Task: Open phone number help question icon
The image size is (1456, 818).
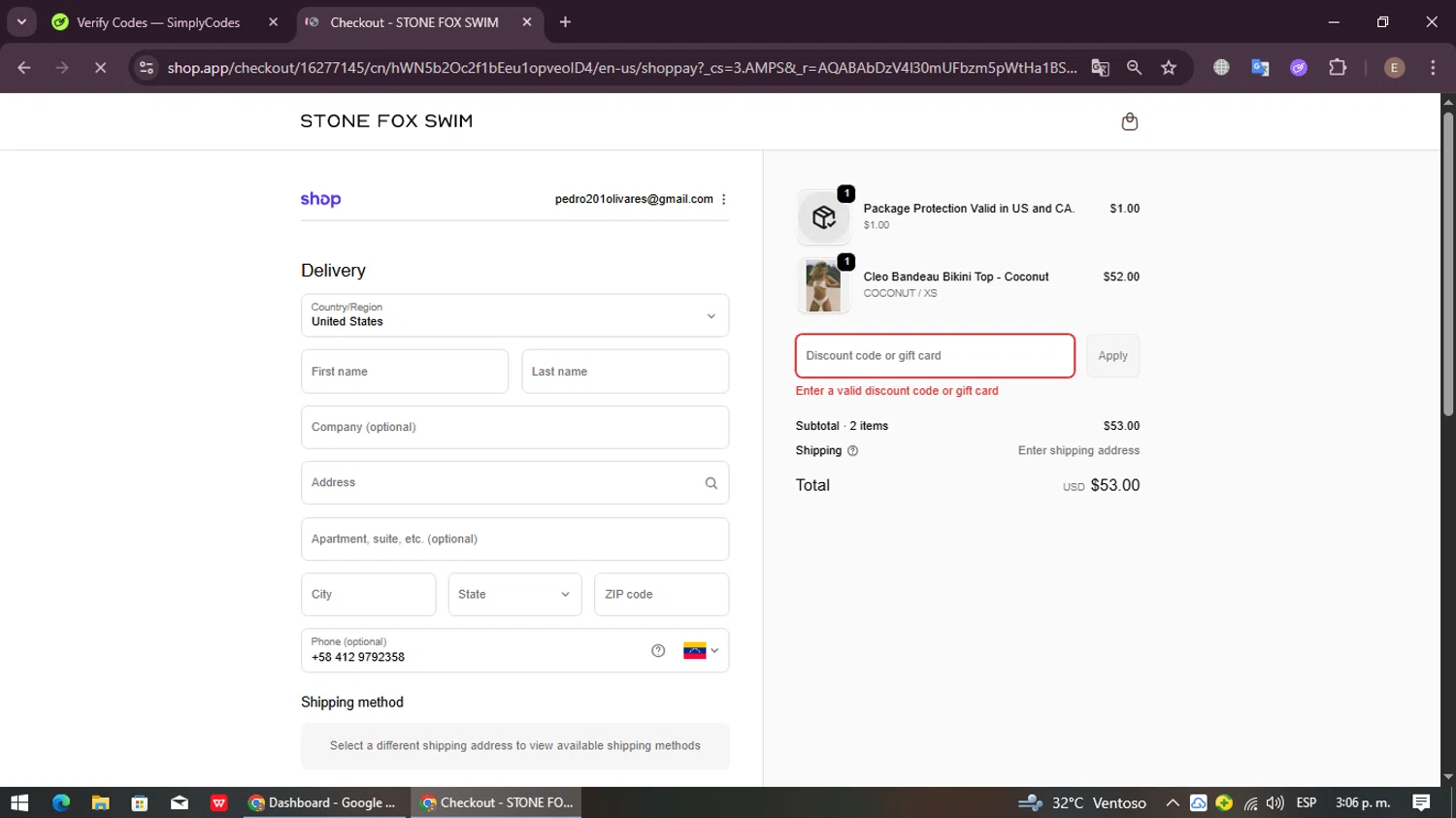Action: (658, 651)
